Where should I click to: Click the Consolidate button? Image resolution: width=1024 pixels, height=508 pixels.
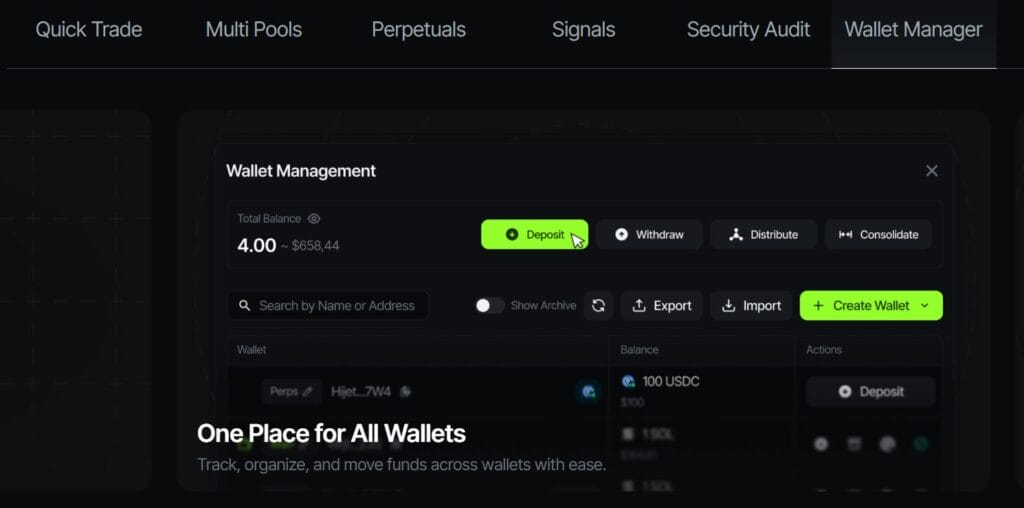tap(878, 235)
